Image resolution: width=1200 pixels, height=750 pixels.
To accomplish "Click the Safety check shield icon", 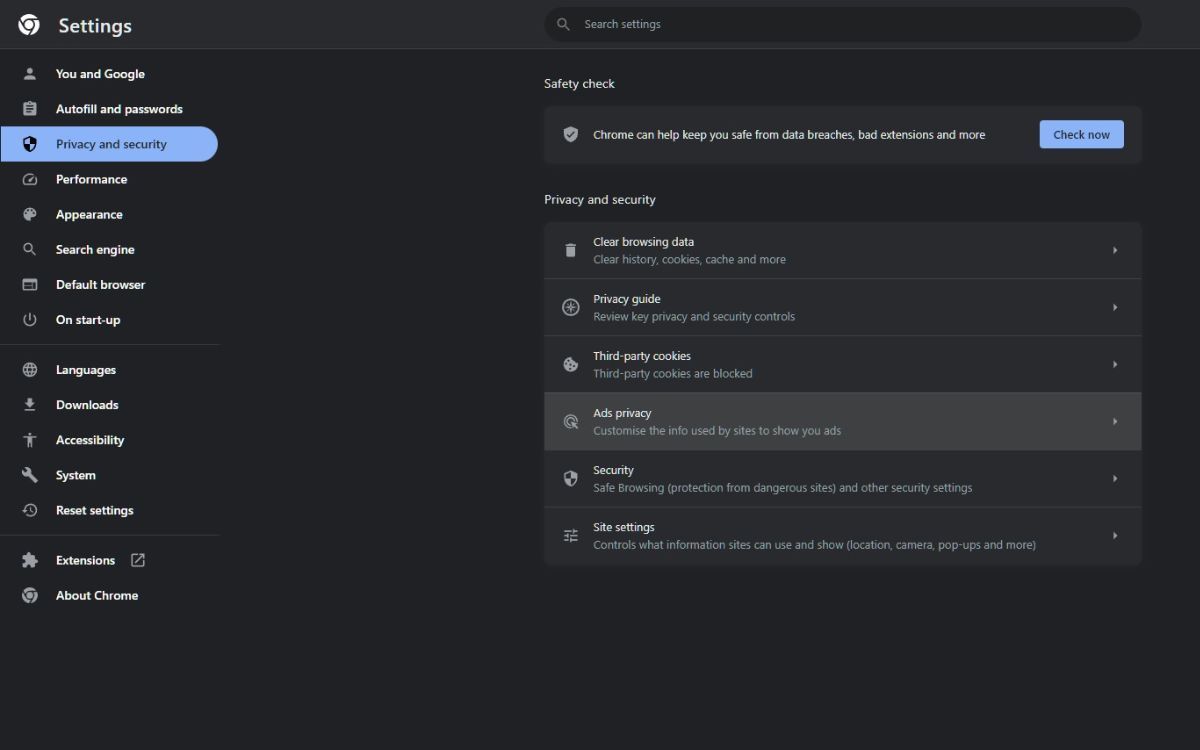I will (570, 134).
